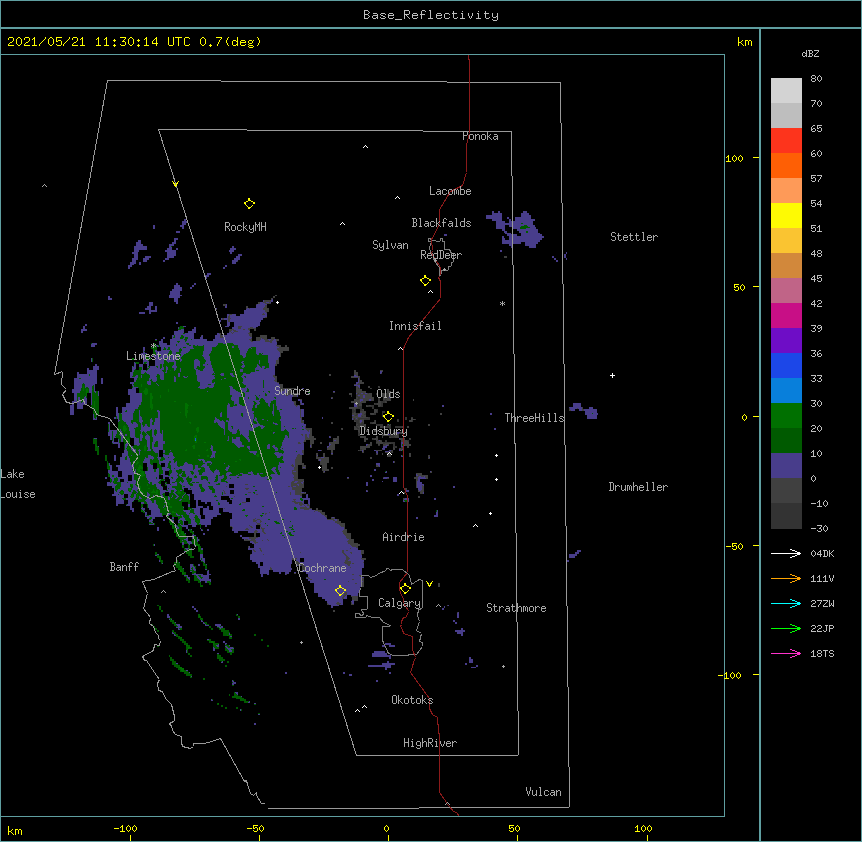Click the Sylvan town label
862x842 pixels.
390,245
